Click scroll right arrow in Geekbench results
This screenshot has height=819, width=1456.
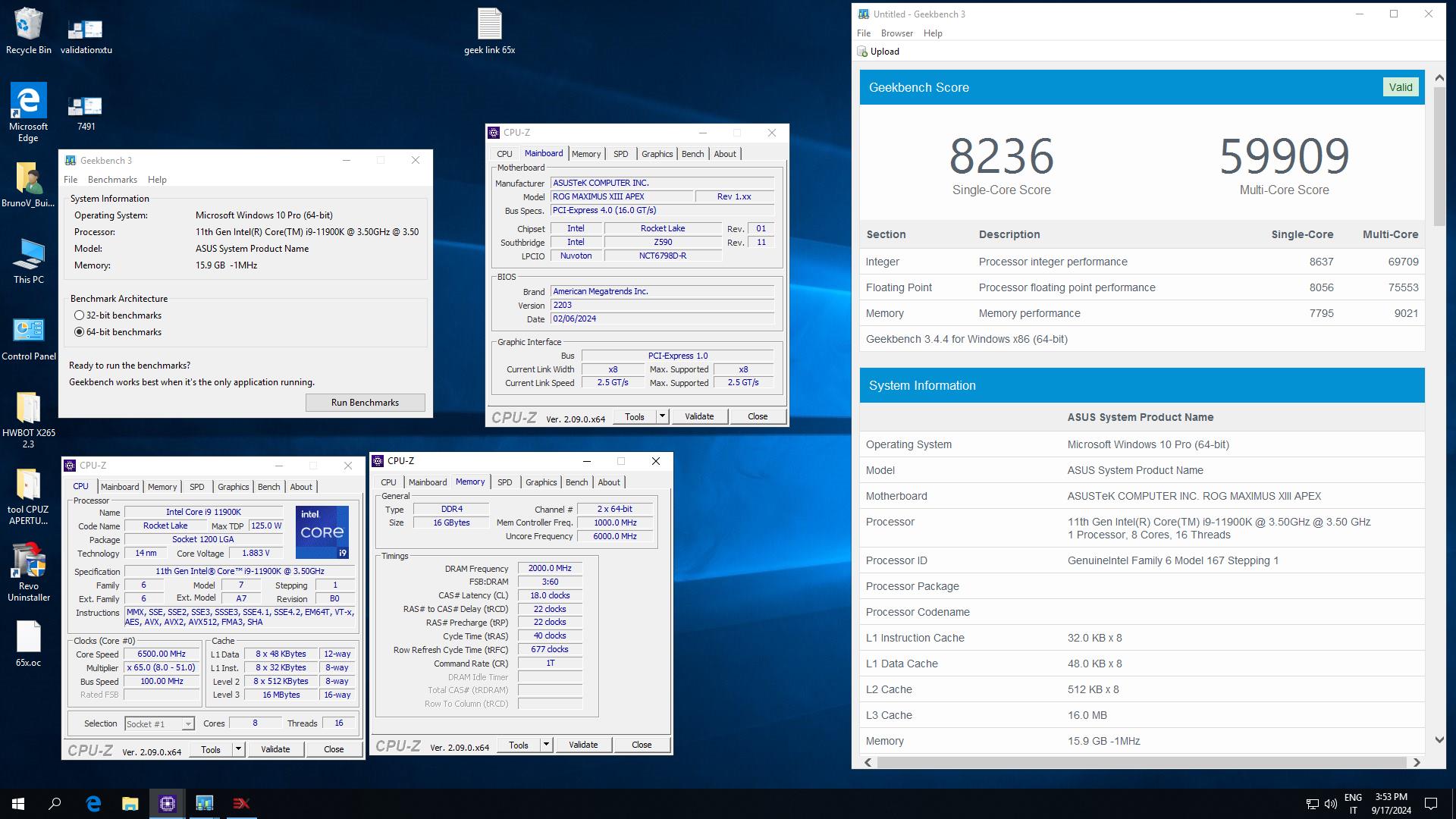[1416, 762]
